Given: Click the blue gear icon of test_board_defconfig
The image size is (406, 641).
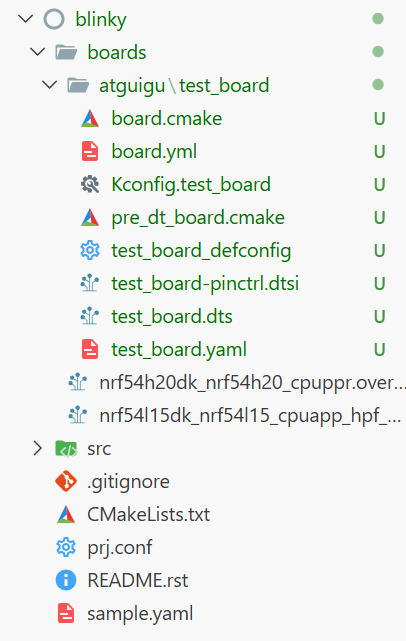Looking at the screenshot, I should (x=90, y=251).
